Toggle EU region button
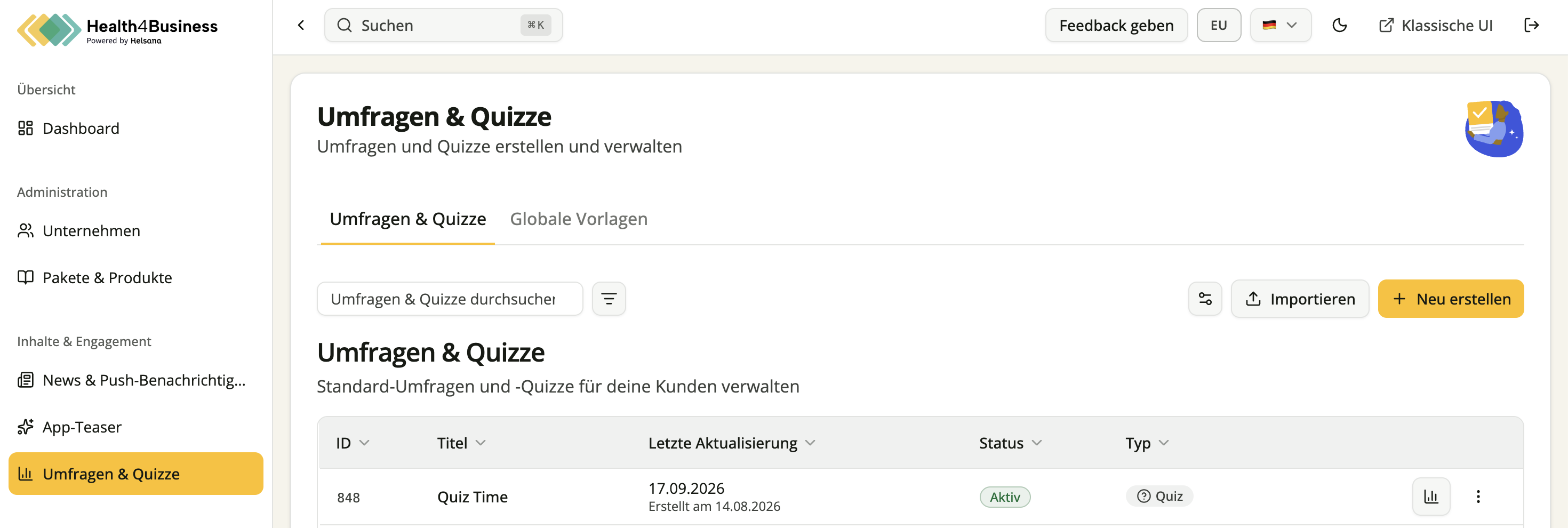Screen dimensions: 1568x528 [x=1219, y=25]
